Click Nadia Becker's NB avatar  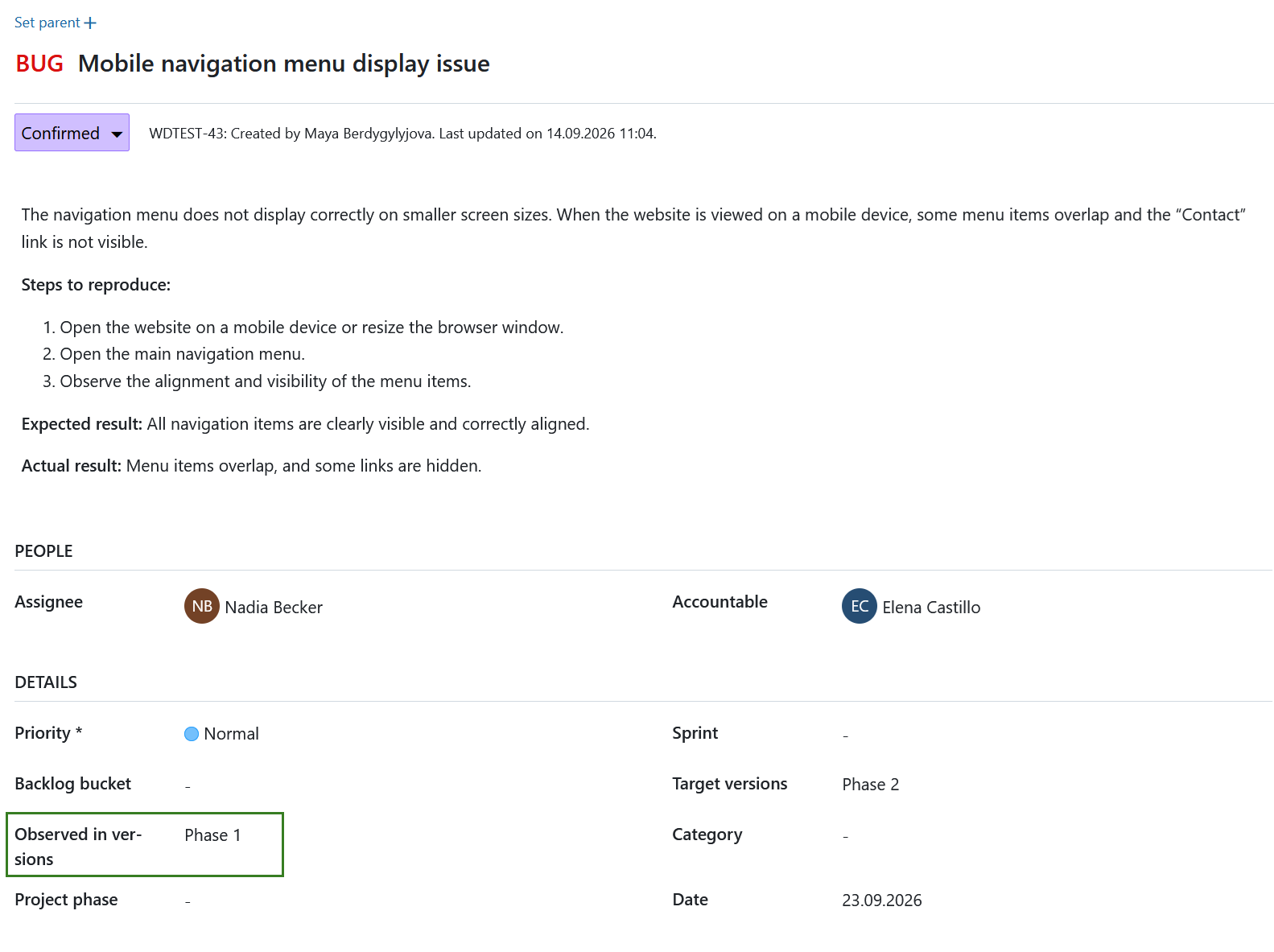click(202, 606)
